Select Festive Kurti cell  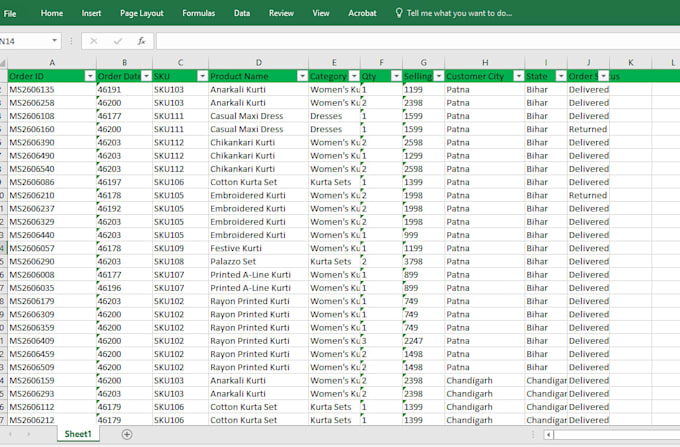point(258,248)
